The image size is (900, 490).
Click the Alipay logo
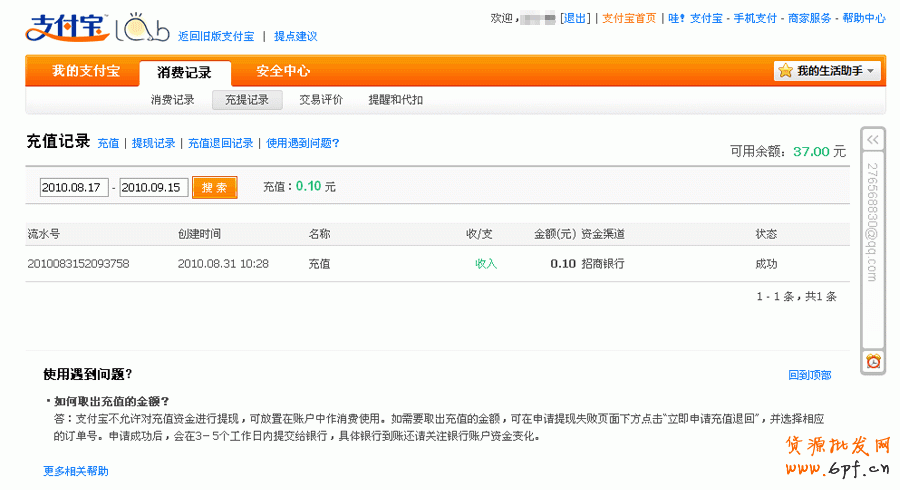68,27
